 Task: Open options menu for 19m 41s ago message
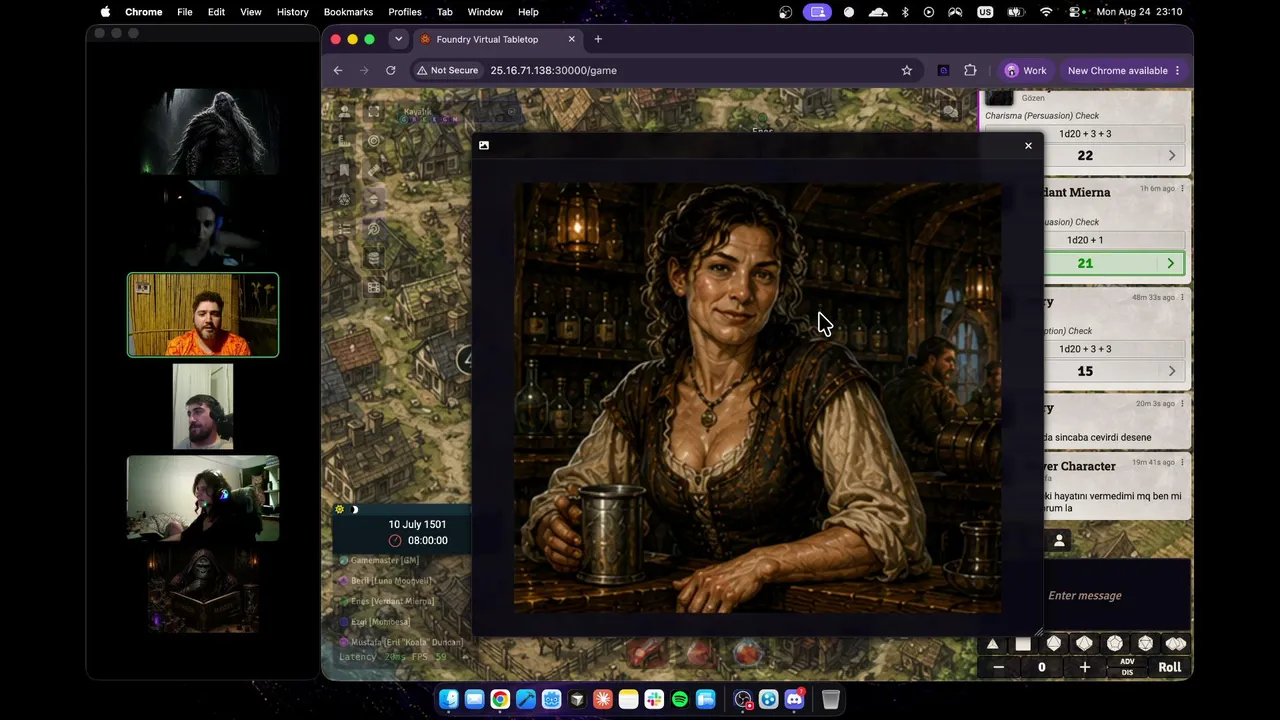1182,462
